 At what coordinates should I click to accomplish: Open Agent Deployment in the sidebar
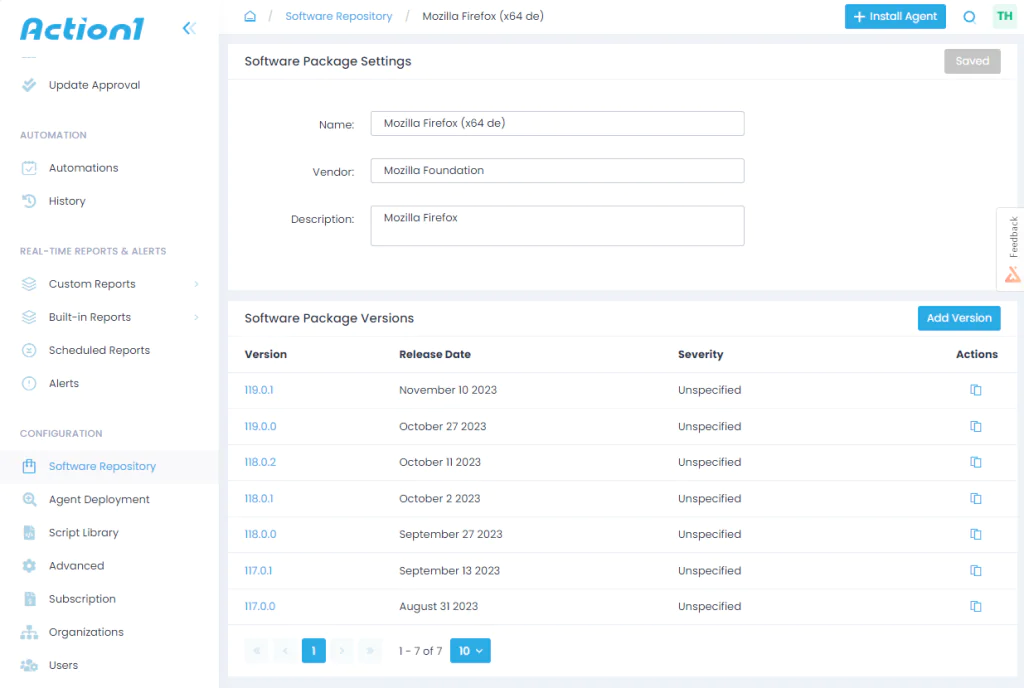point(99,499)
